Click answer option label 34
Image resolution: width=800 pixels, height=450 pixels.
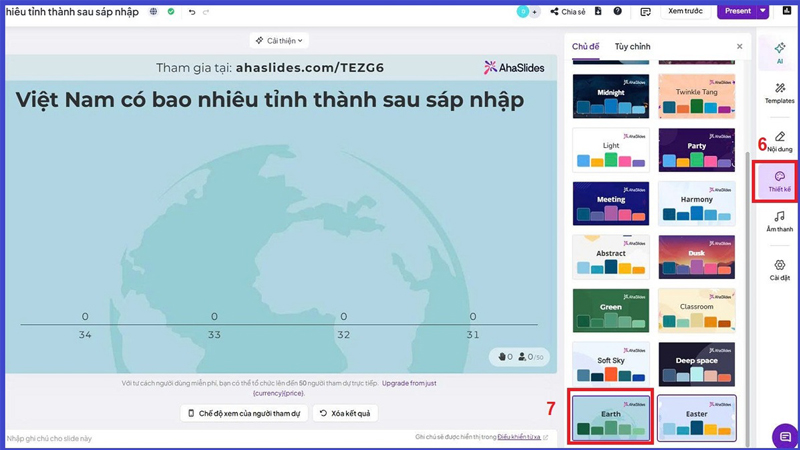(85, 335)
